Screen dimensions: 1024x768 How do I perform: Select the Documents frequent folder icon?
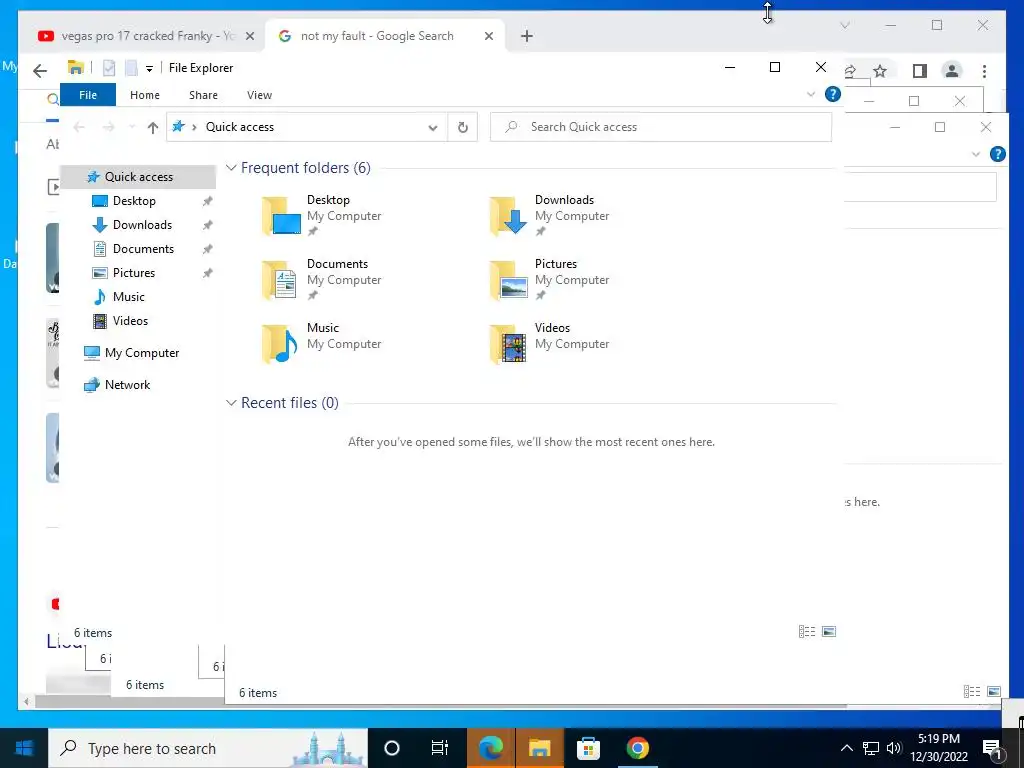coord(281,280)
